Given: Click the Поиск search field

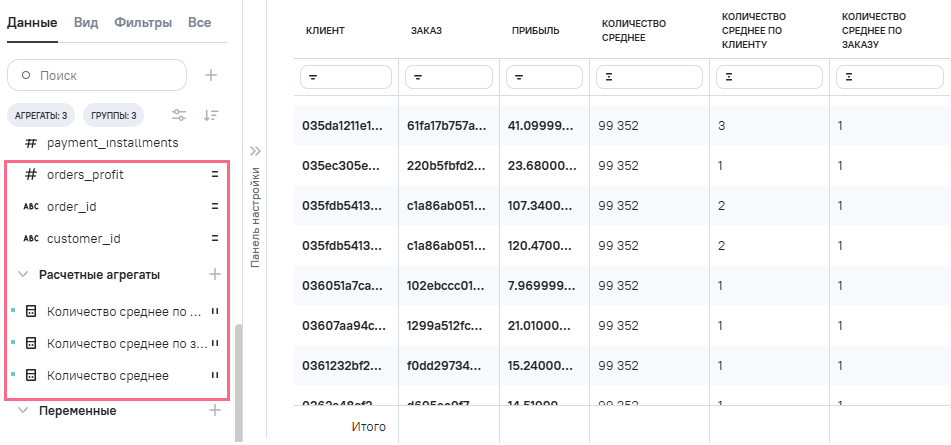Looking at the screenshot, I should click(97, 75).
